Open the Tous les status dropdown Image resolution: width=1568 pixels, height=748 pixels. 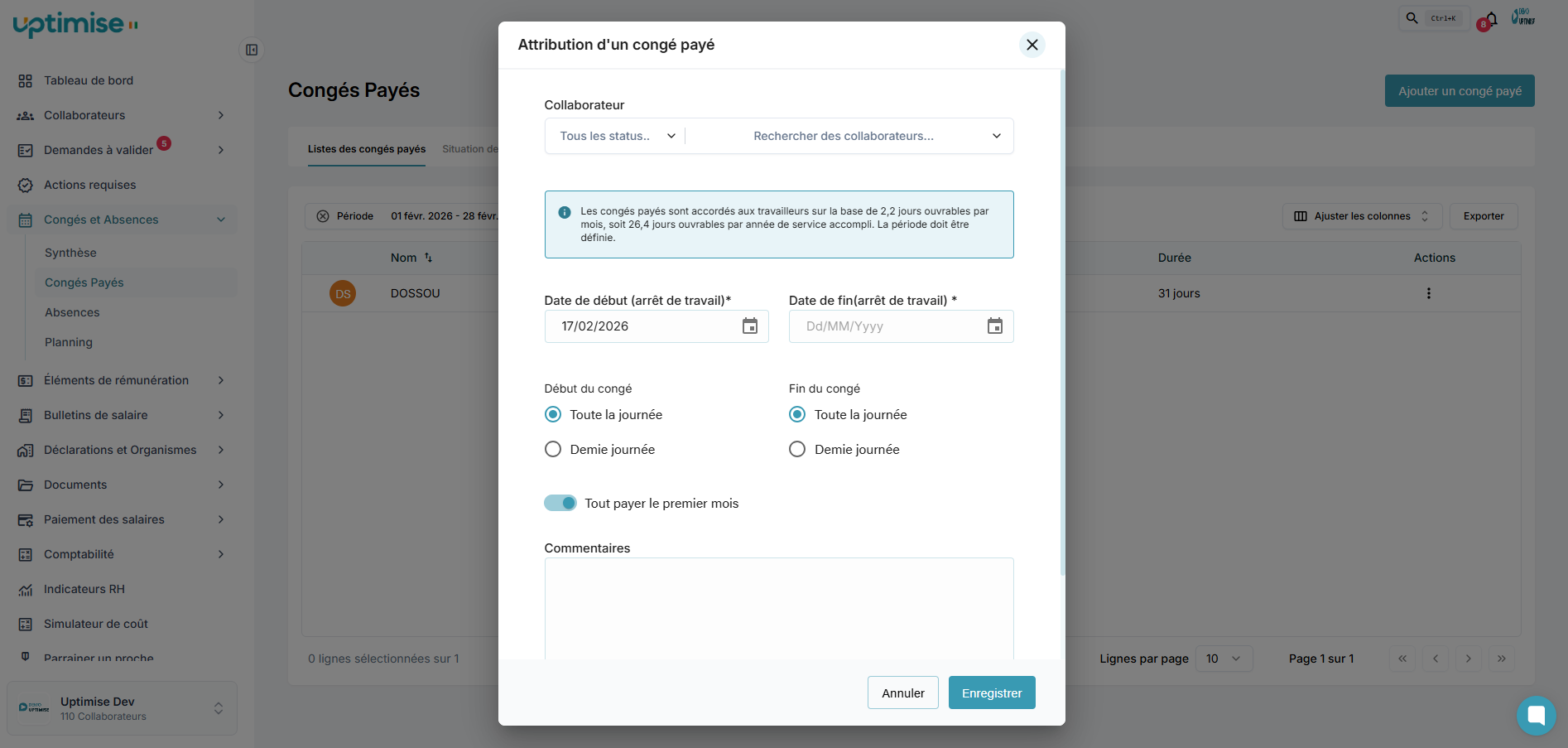tap(617, 136)
